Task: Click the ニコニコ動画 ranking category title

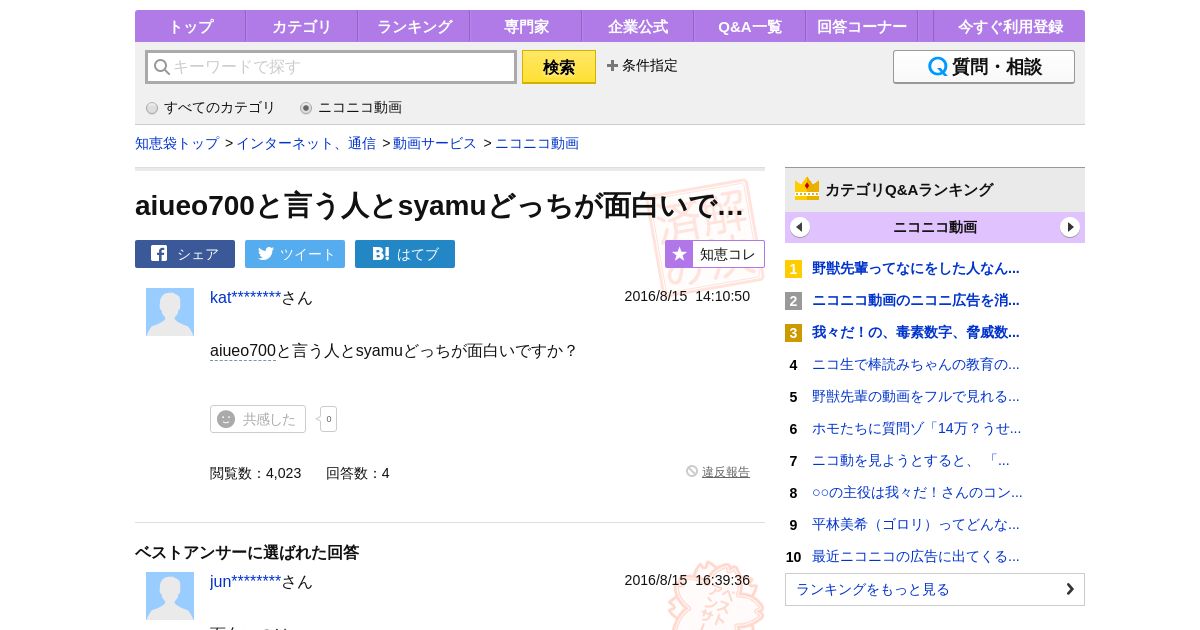Action: [x=935, y=227]
